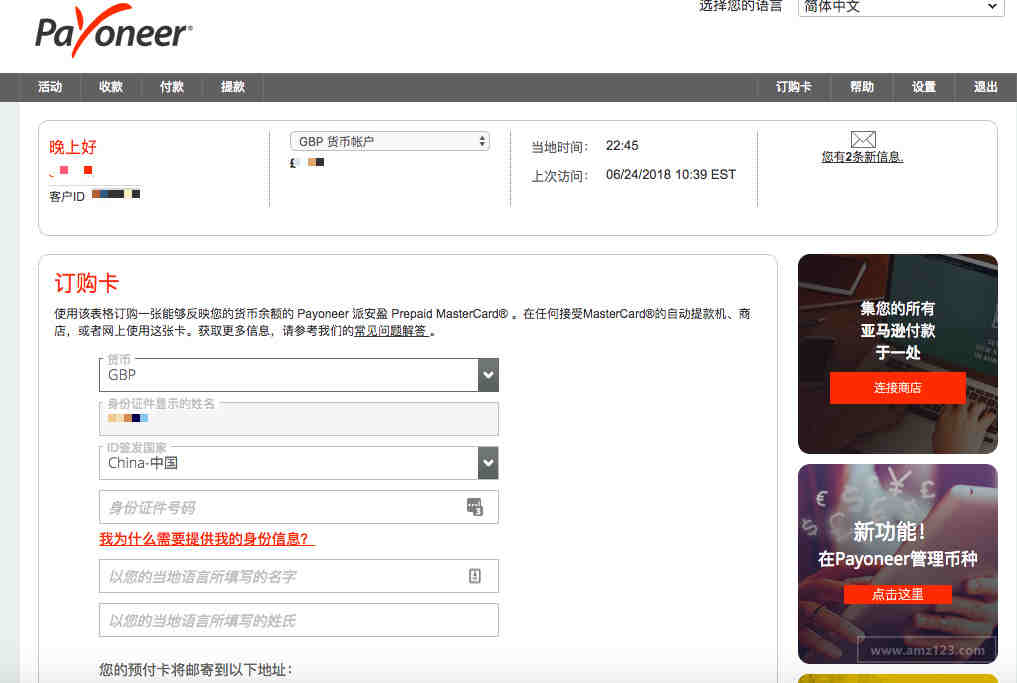
Task: Focus the local-language surname field
Action: (298, 620)
